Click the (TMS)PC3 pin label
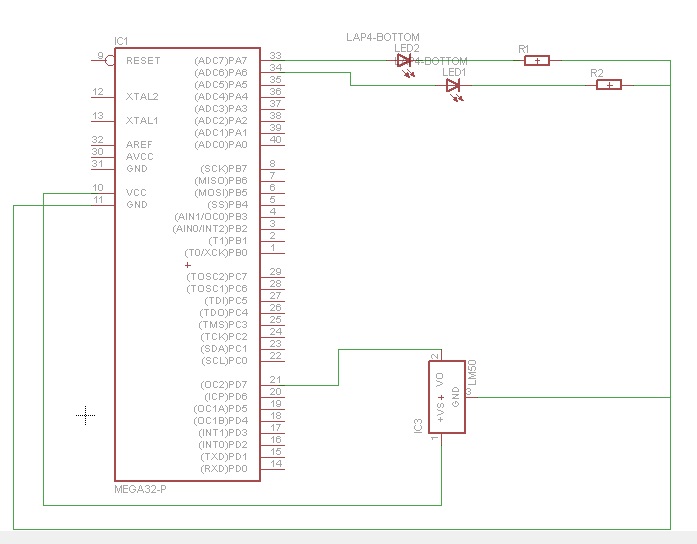The image size is (697, 544). [x=223, y=324]
